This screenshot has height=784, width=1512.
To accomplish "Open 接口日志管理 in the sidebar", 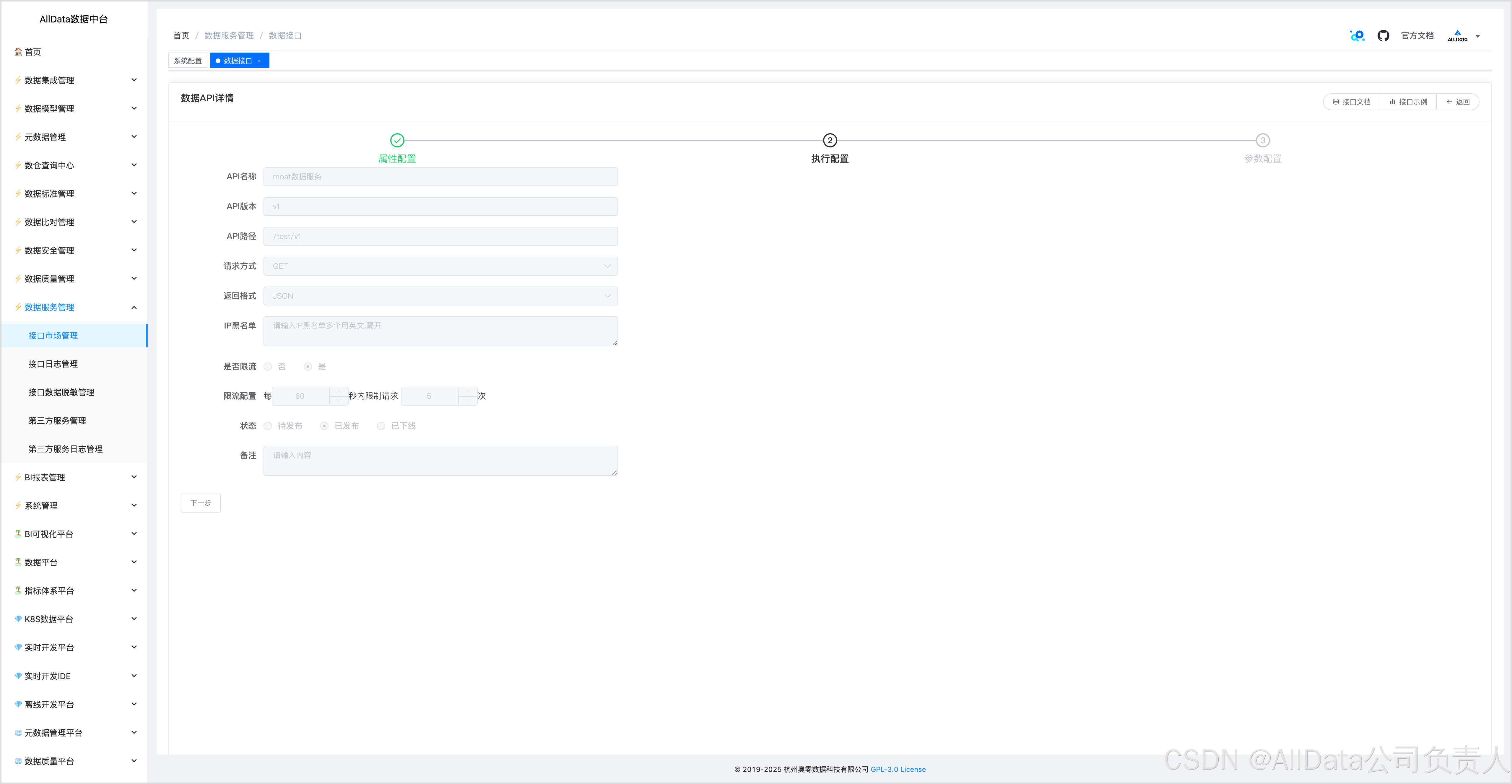I will click(53, 364).
